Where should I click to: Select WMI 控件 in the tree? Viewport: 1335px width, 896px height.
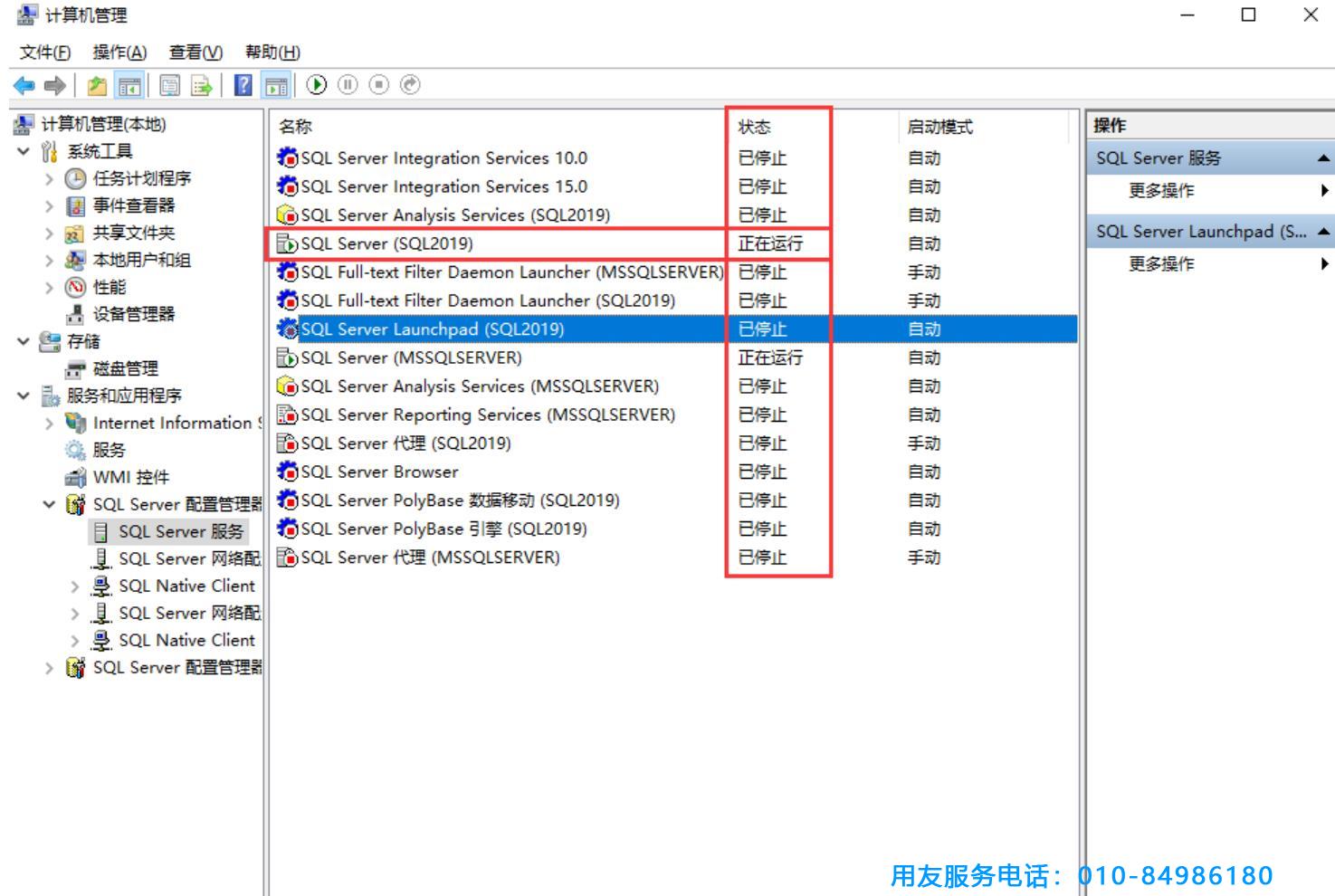131,478
